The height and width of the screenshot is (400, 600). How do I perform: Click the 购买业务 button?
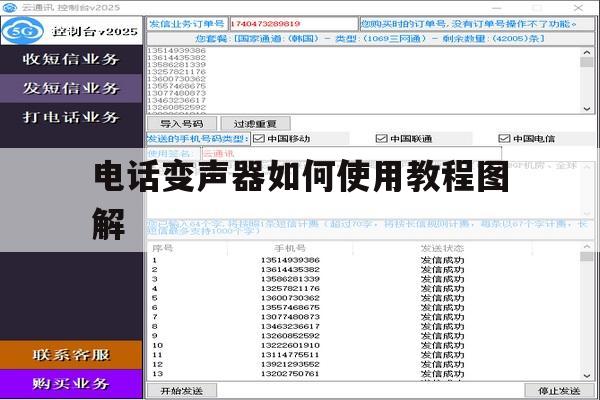(71, 384)
